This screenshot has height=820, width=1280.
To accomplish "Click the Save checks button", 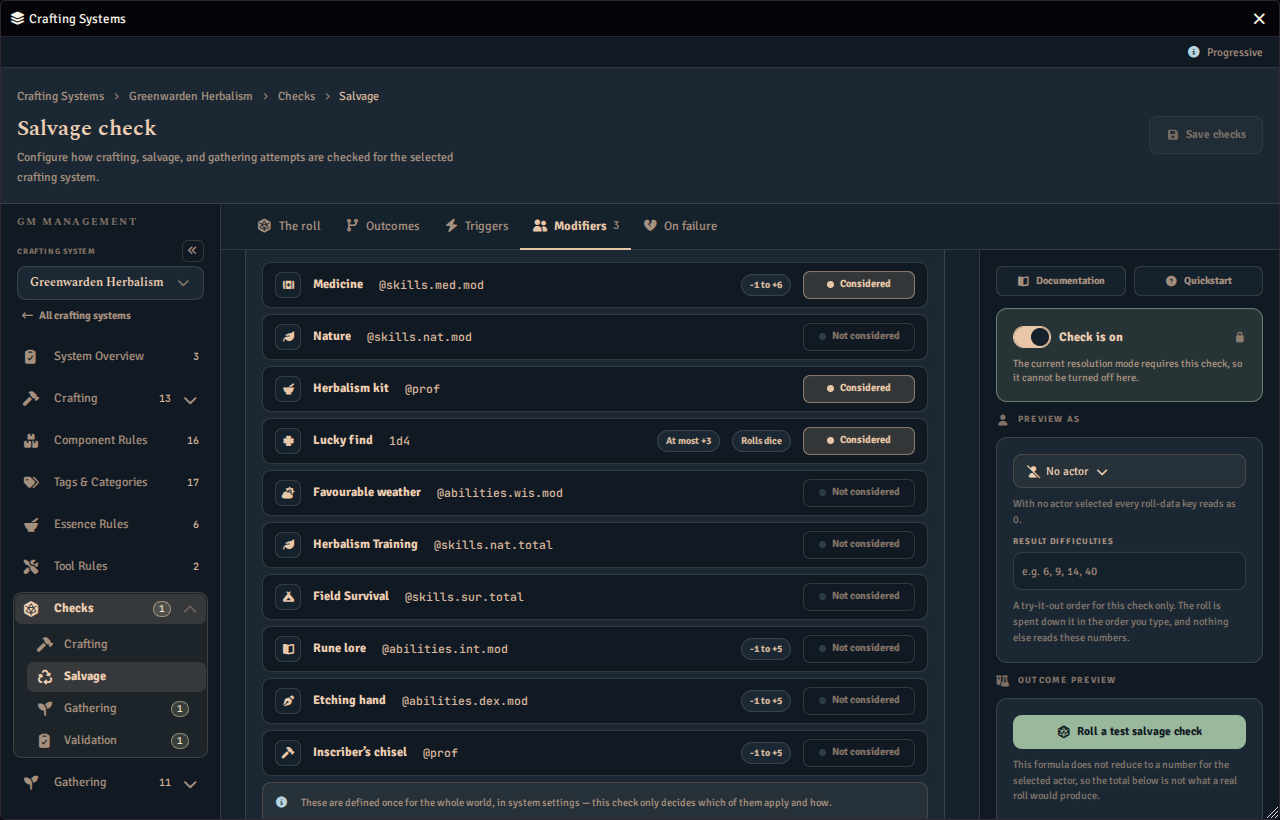I will point(1206,135).
